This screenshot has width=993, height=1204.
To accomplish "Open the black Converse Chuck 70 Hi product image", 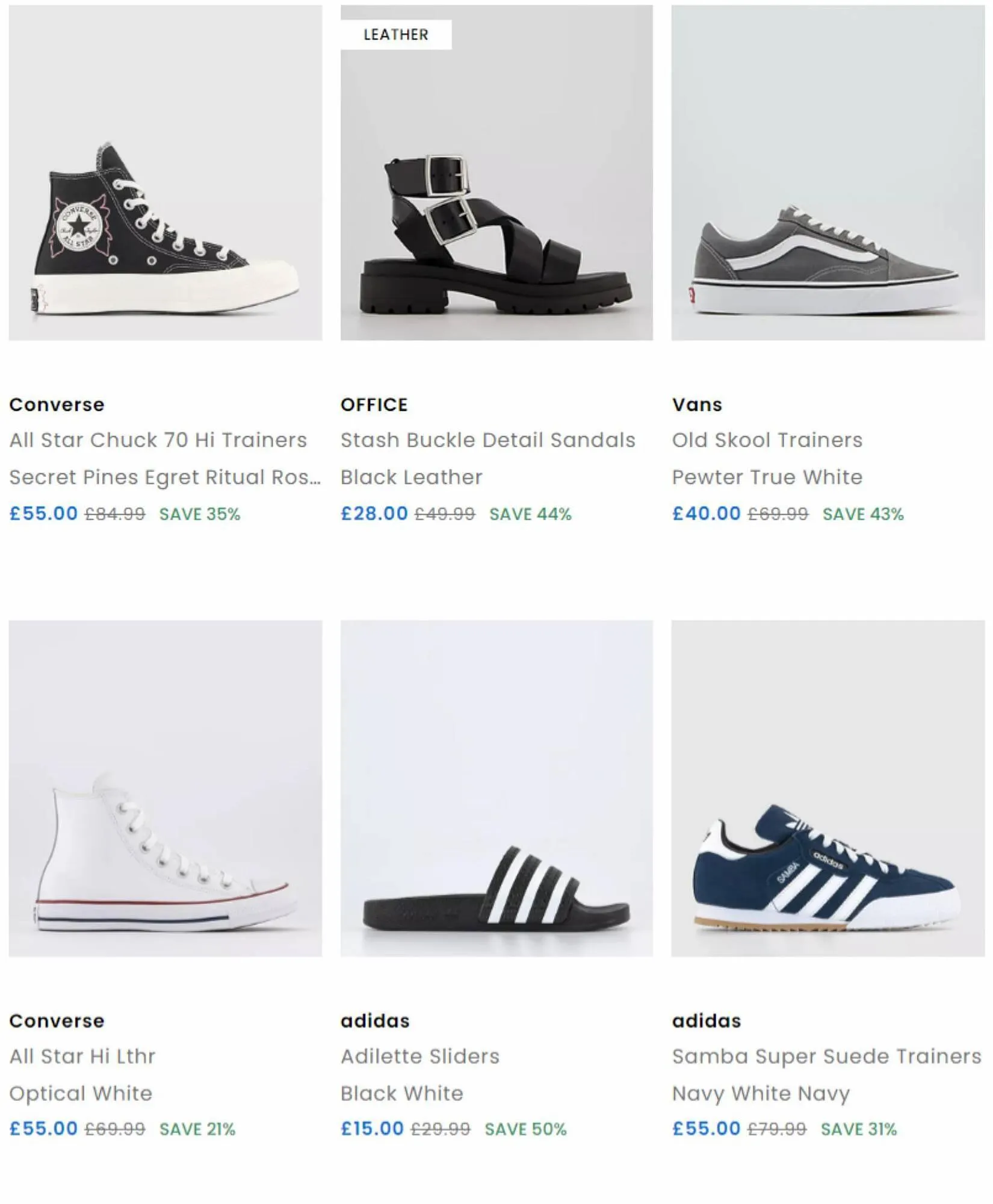I will point(165,229).
